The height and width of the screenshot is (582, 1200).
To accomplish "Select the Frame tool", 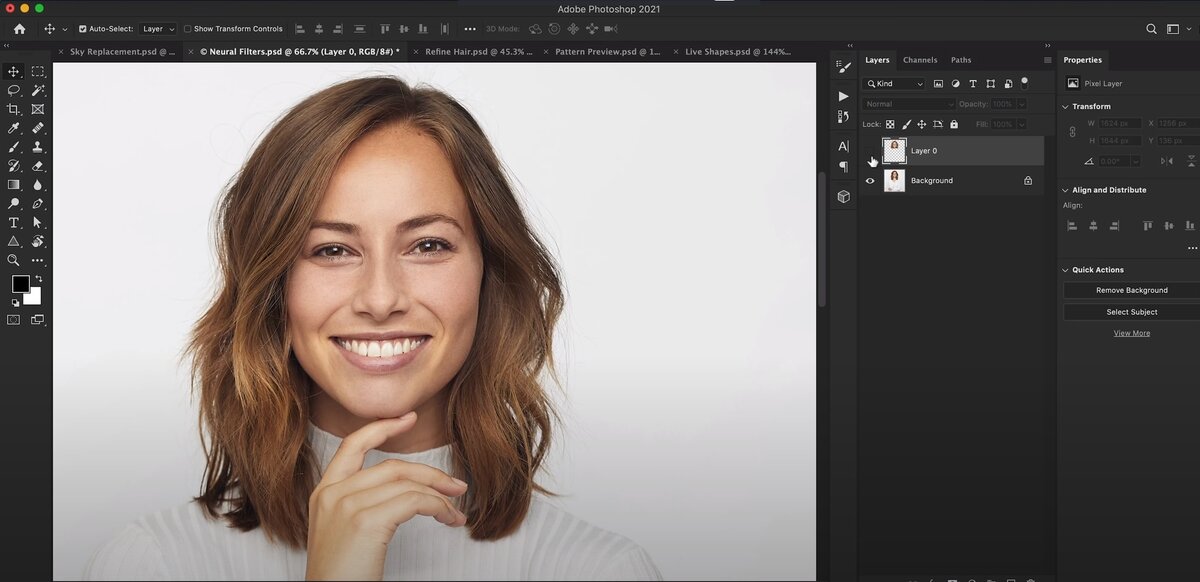I will pyautogui.click(x=38, y=109).
